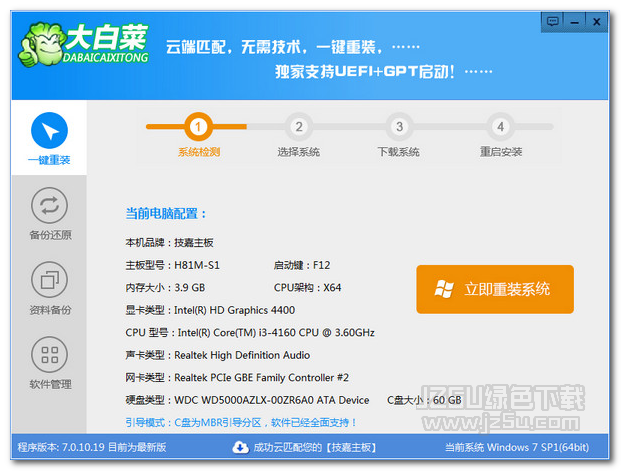621x471 pixels.
Task: Click the Realtek PCIe GBE network card line
Action: pyautogui.click(x=237, y=378)
